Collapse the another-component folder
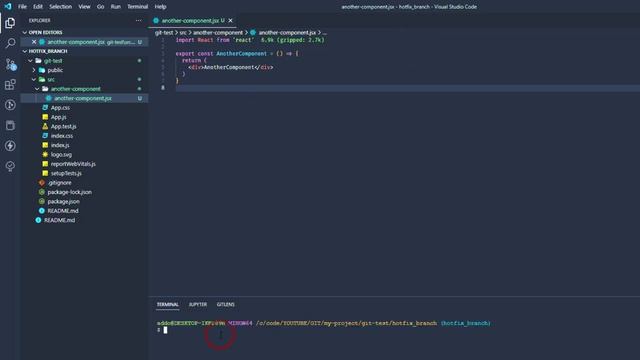This screenshot has height=360, width=640. [37, 89]
